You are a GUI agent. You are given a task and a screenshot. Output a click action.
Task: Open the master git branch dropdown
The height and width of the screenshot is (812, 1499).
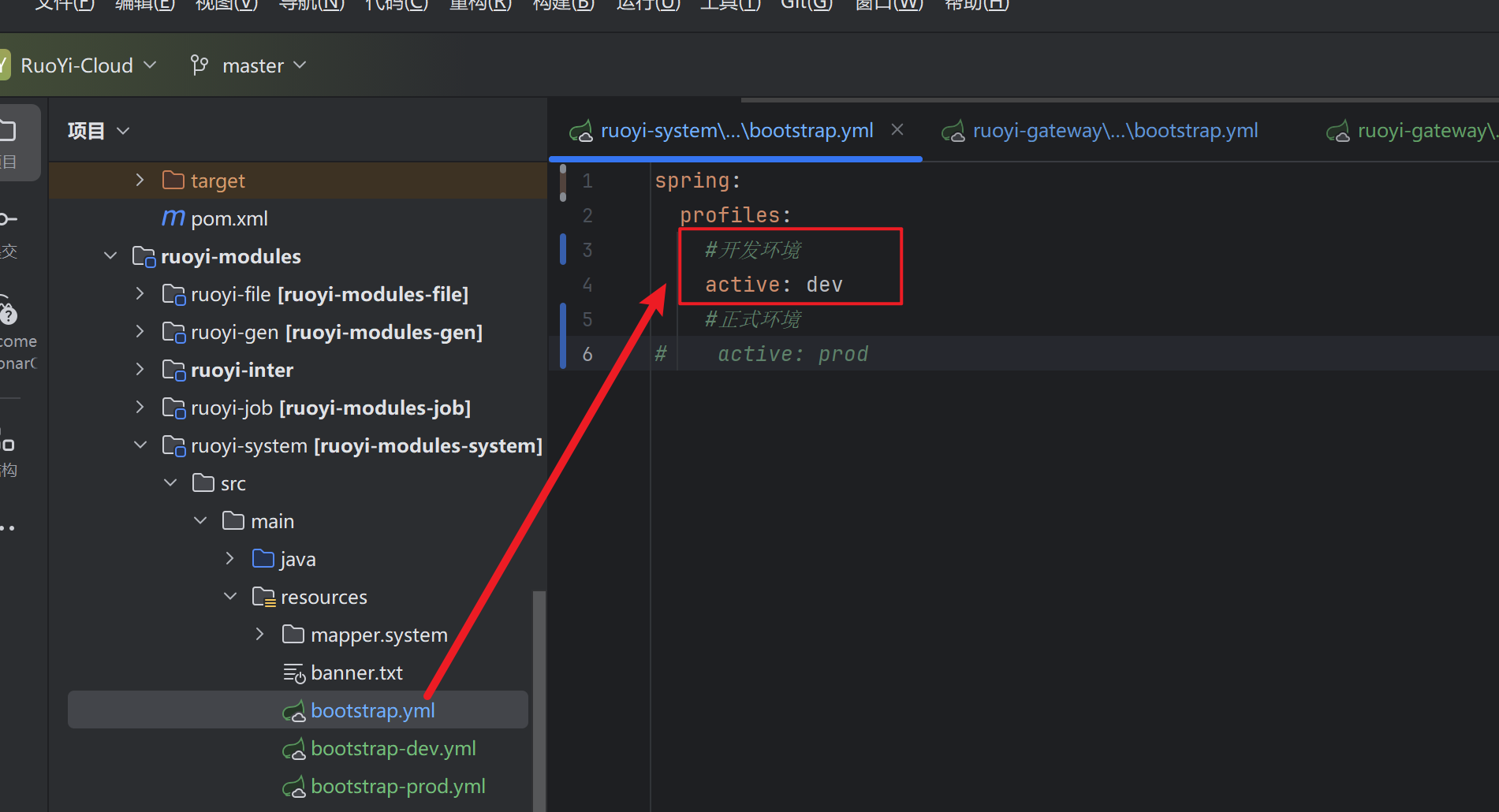pos(263,65)
